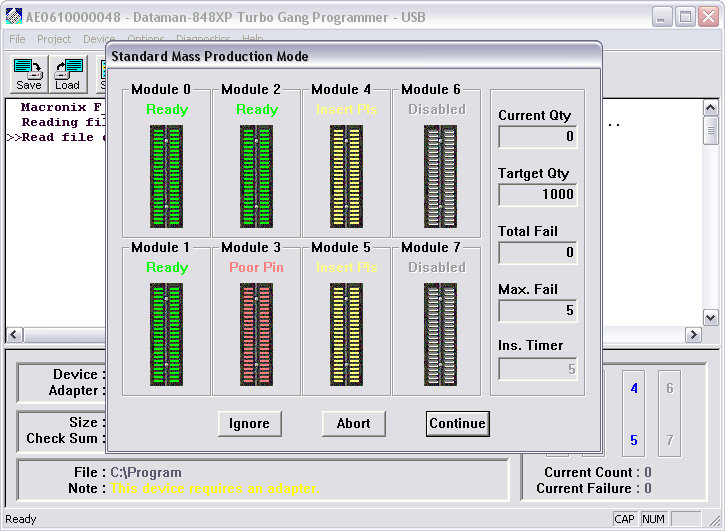Click the Module 5 yellow socket graphic
The height and width of the screenshot is (531, 725).
[x=346, y=334]
